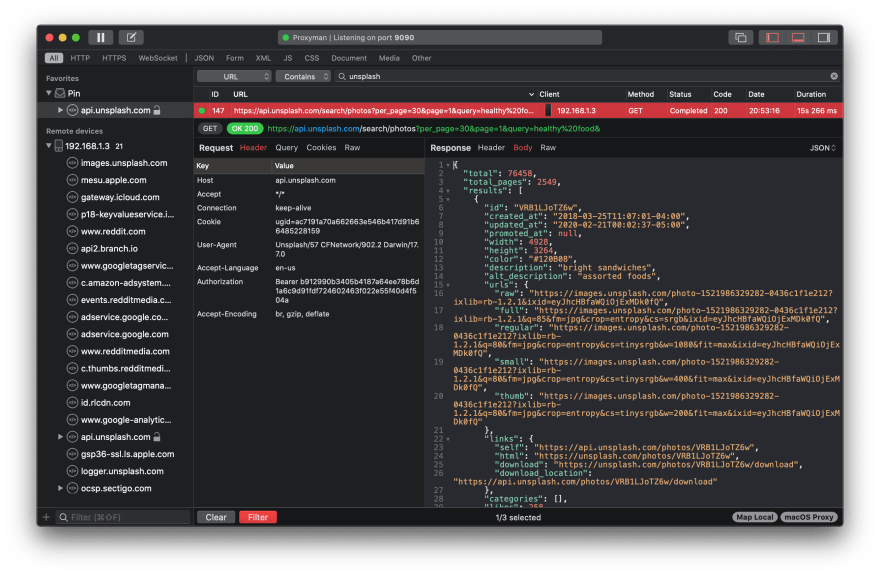Click the green status dot on row 147
Viewport: 880px width, 575px height.
[x=201, y=111]
